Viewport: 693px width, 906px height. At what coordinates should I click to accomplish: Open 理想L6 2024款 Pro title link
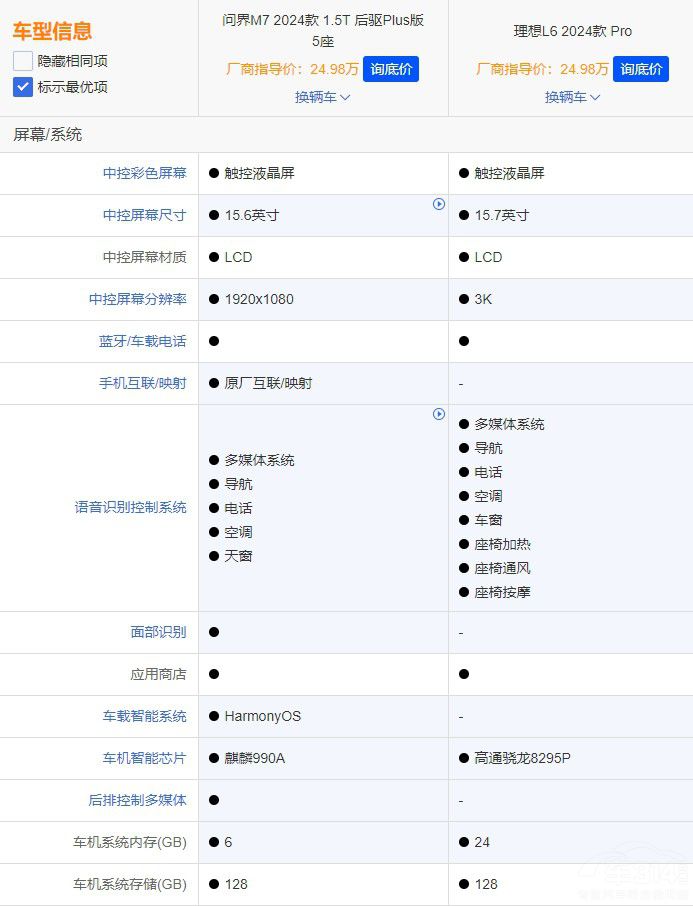point(572,31)
